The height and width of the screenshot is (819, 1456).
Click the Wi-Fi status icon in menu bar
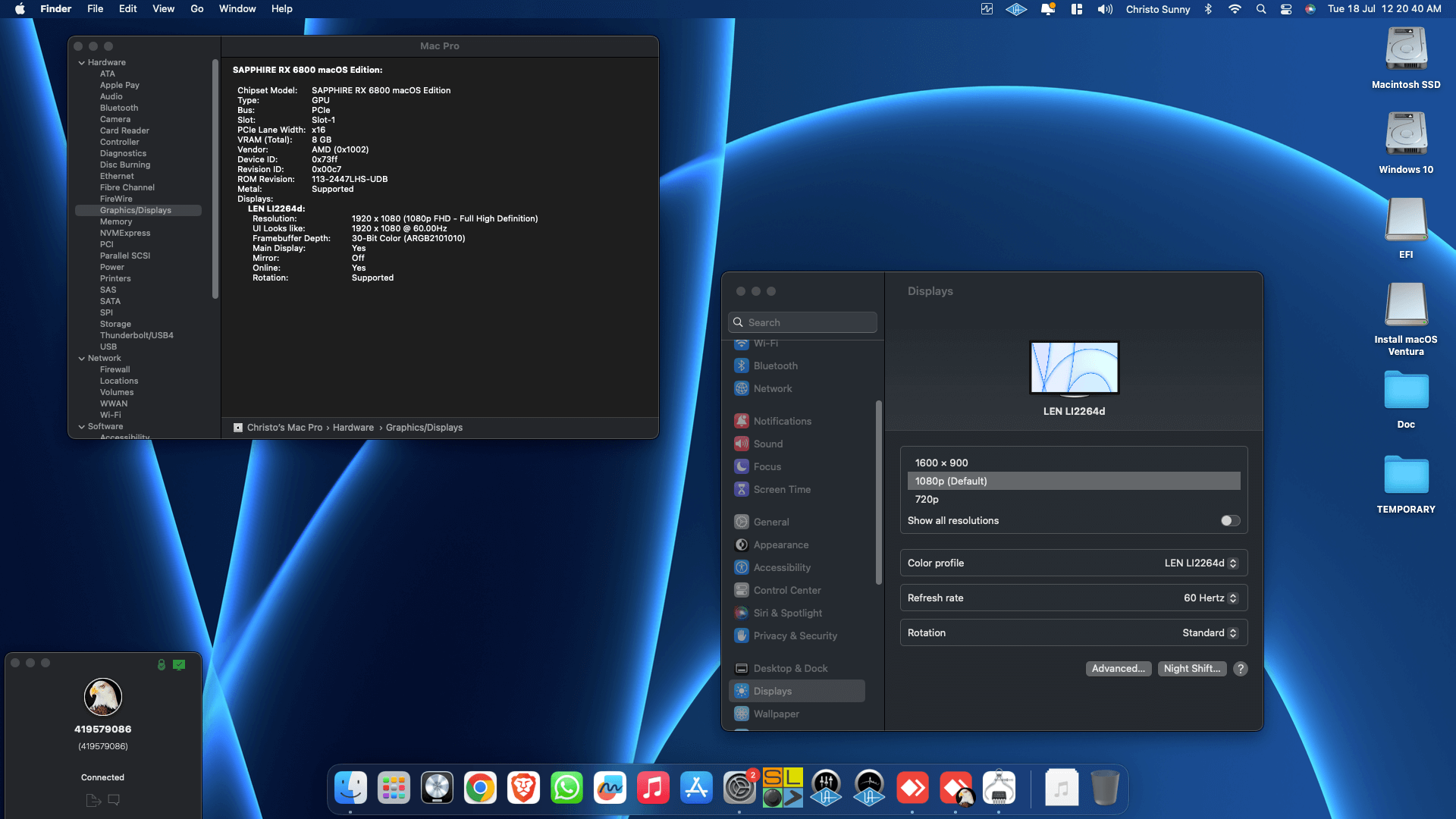click(x=1235, y=9)
